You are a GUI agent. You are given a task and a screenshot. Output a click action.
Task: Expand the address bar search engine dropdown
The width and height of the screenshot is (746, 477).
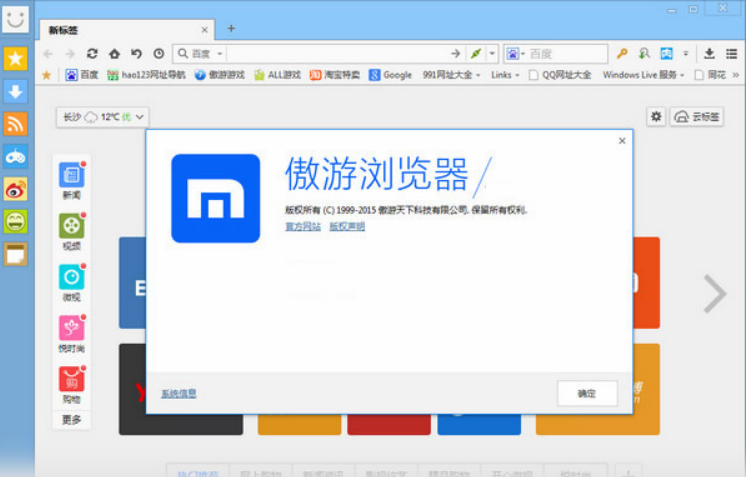pos(220,54)
